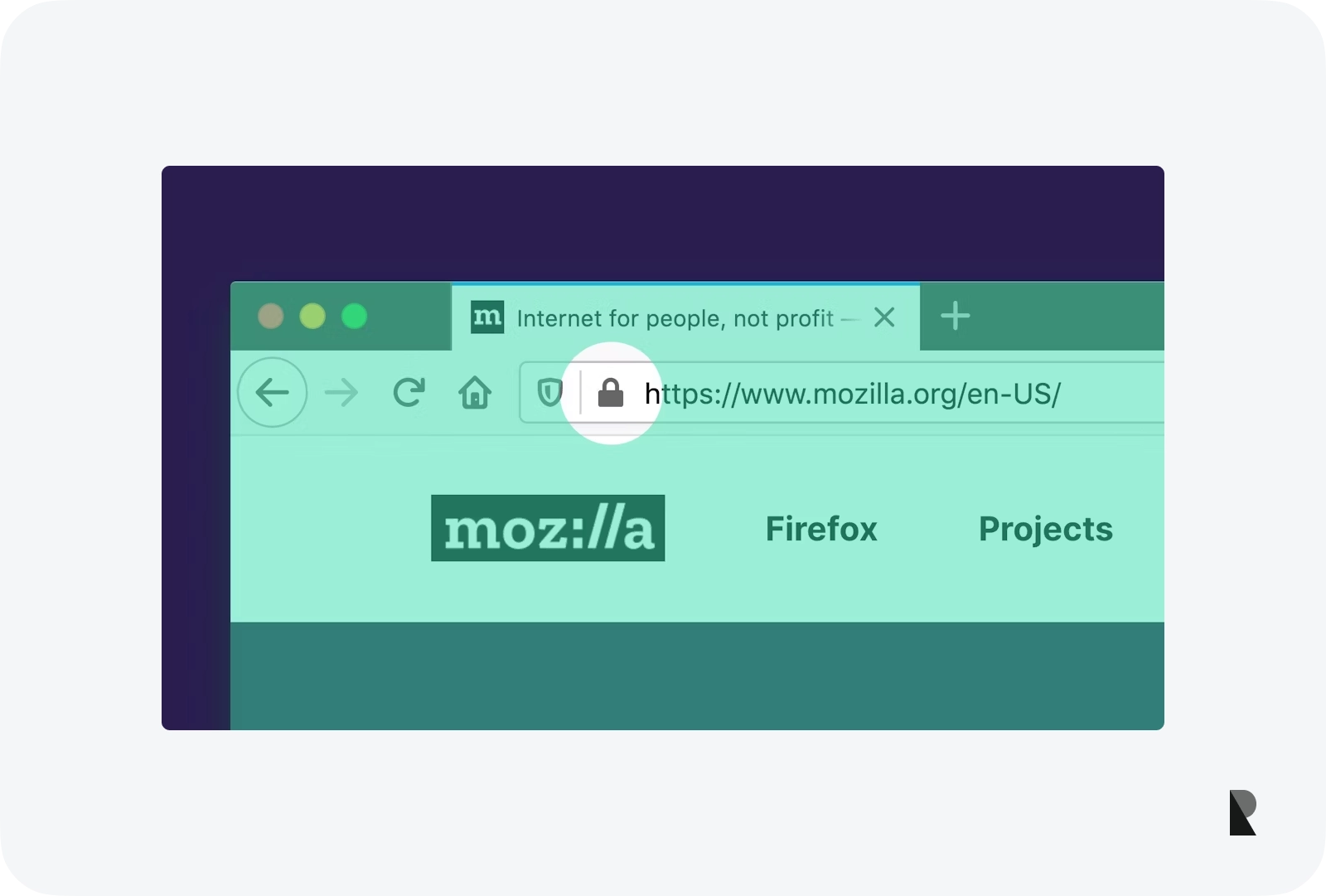1326x896 pixels.
Task: Open the home page via house icon
Action: tap(475, 393)
